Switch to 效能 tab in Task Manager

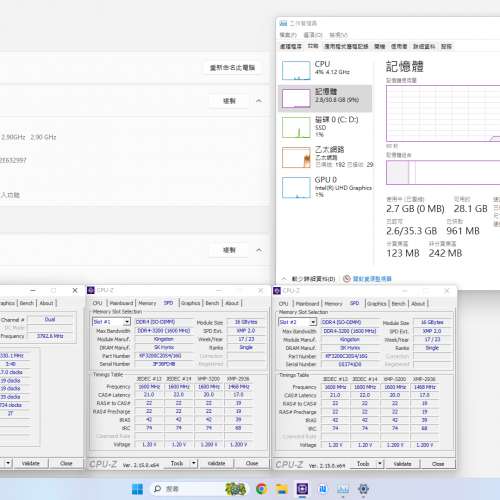pos(313,46)
